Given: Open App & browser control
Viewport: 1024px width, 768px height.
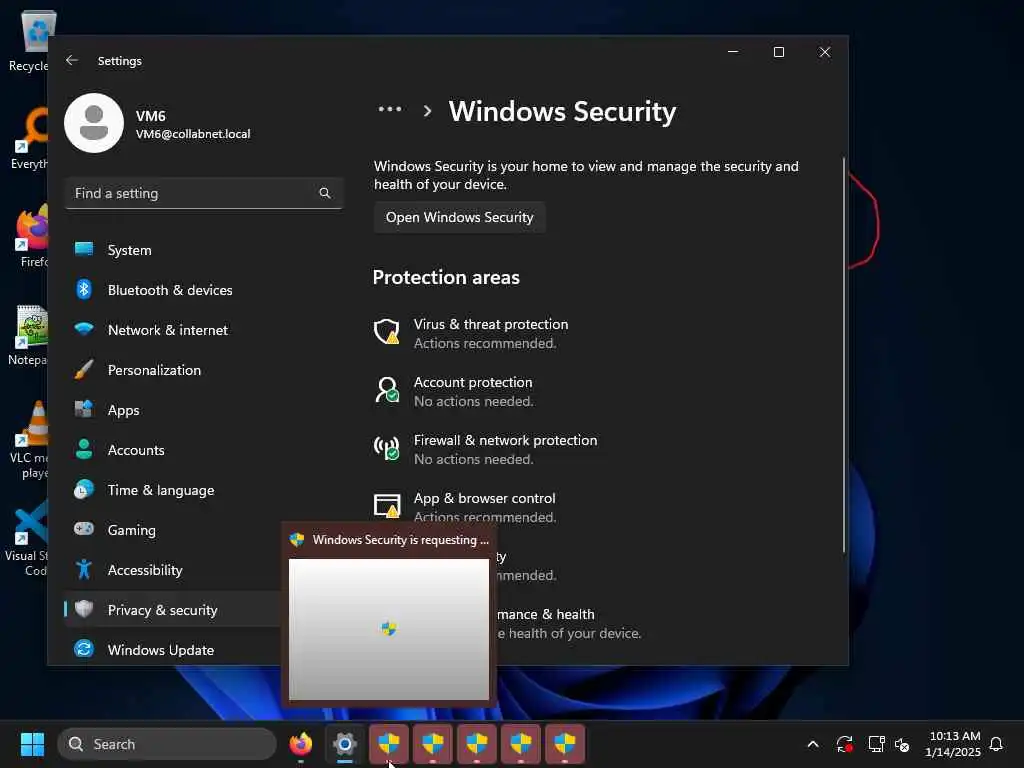Looking at the screenshot, I should [465, 507].
